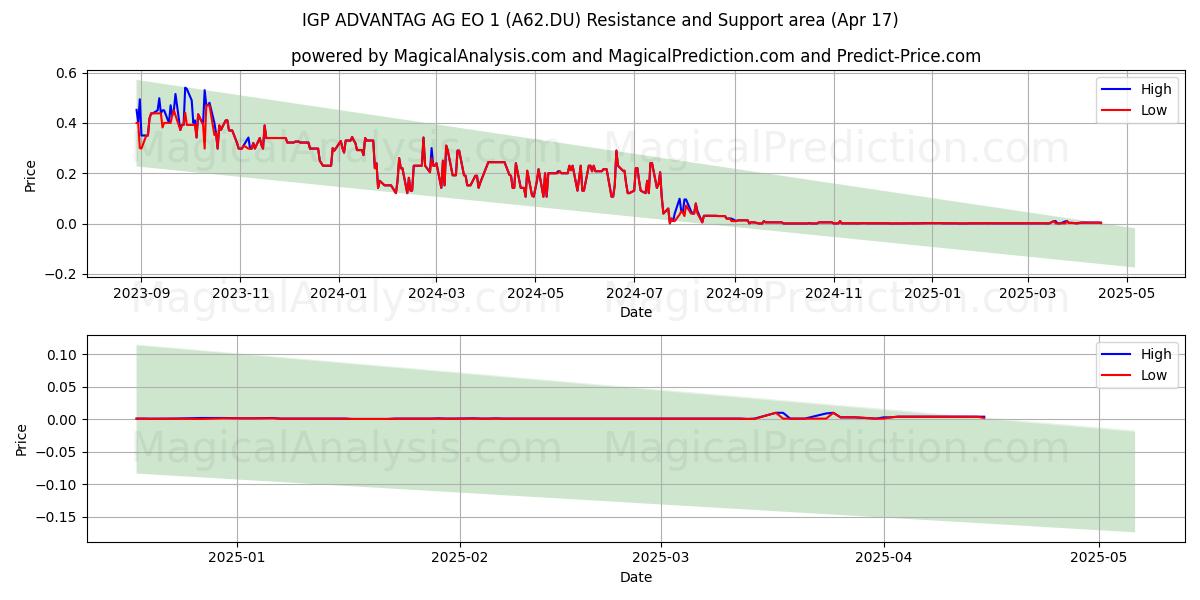Image resolution: width=1200 pixels, height=600 pixels.
Task: Click the 2023-11 date tick on top chart
Action: click(240, 293)
